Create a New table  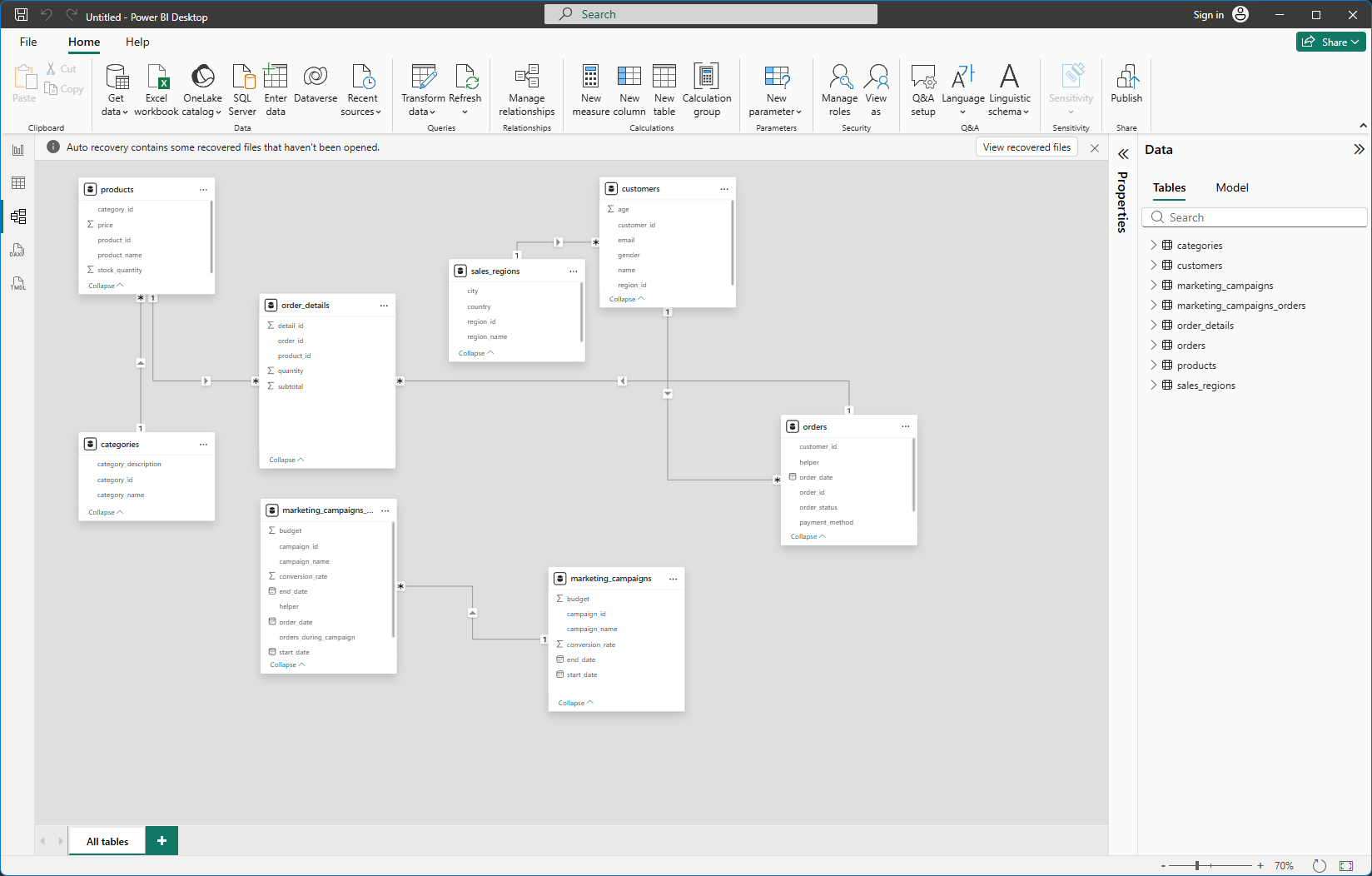click(664, 90)
